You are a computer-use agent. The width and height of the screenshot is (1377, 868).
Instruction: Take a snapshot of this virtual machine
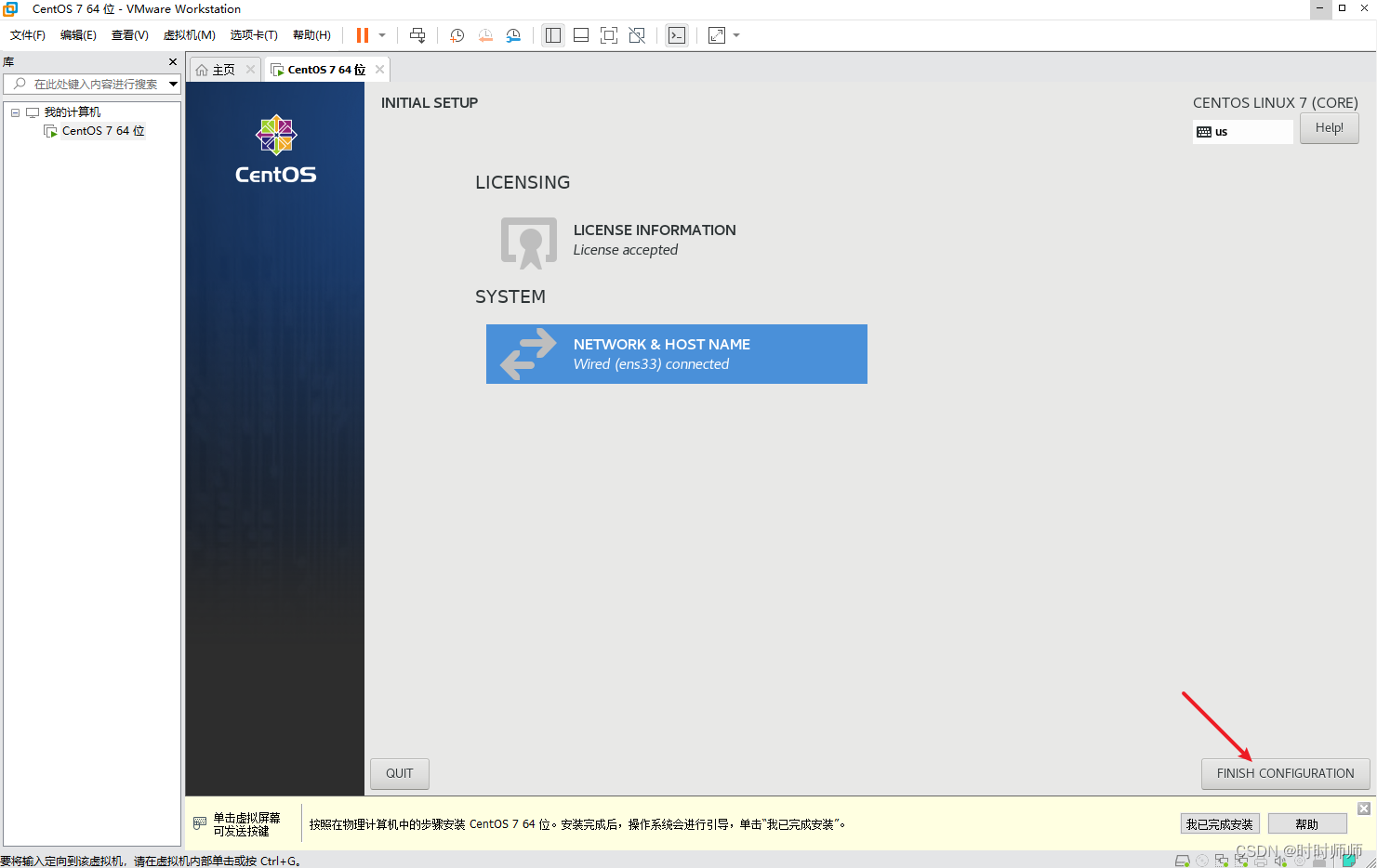point(457,35)
